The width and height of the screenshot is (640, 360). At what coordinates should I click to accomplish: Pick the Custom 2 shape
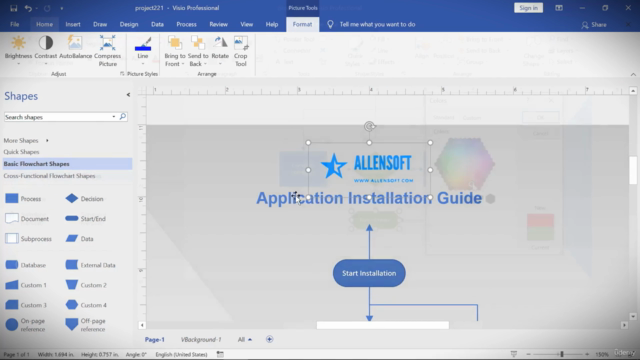[86, 285]
